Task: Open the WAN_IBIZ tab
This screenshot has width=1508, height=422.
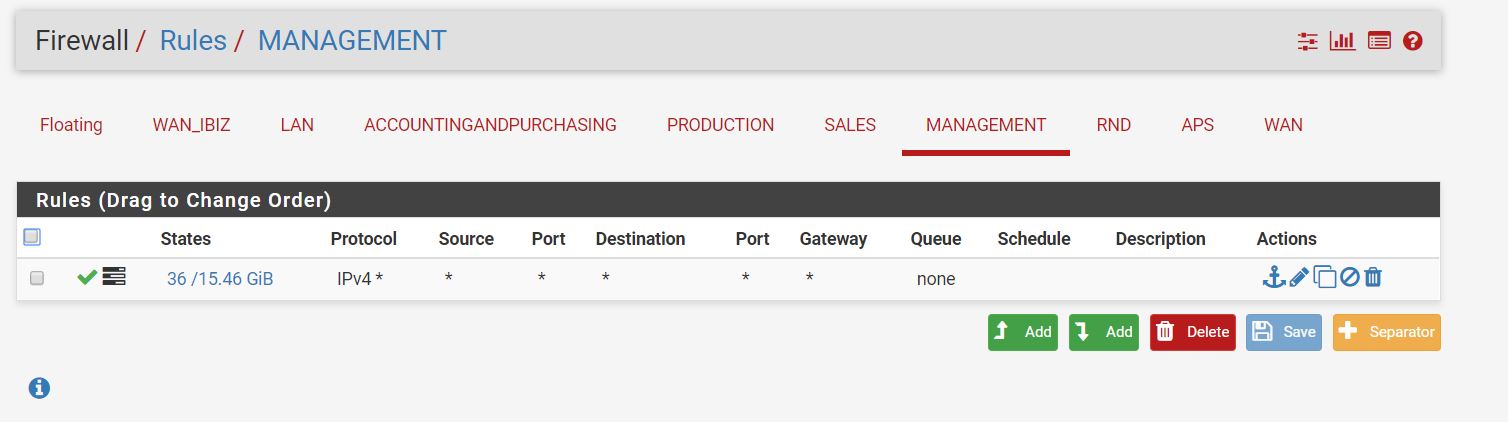Action: pos(191,125)
